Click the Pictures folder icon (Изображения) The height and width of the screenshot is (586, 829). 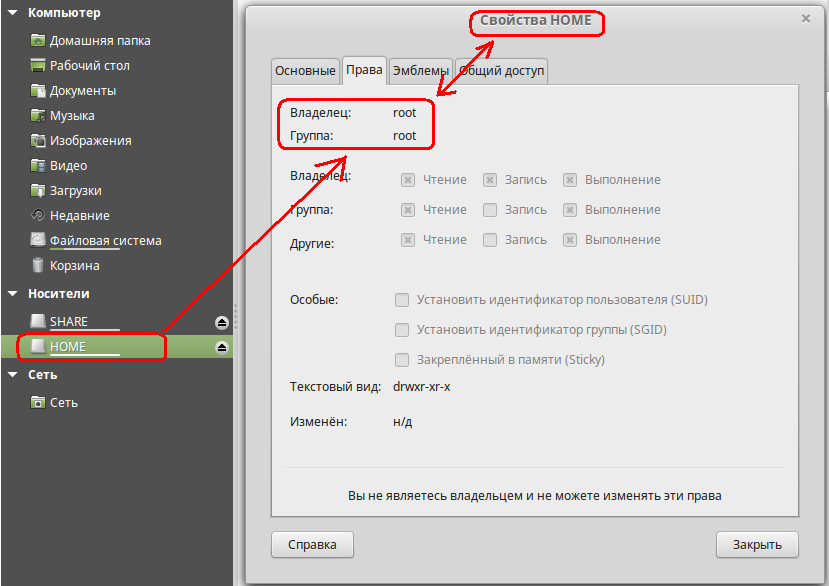click(38, 141)
